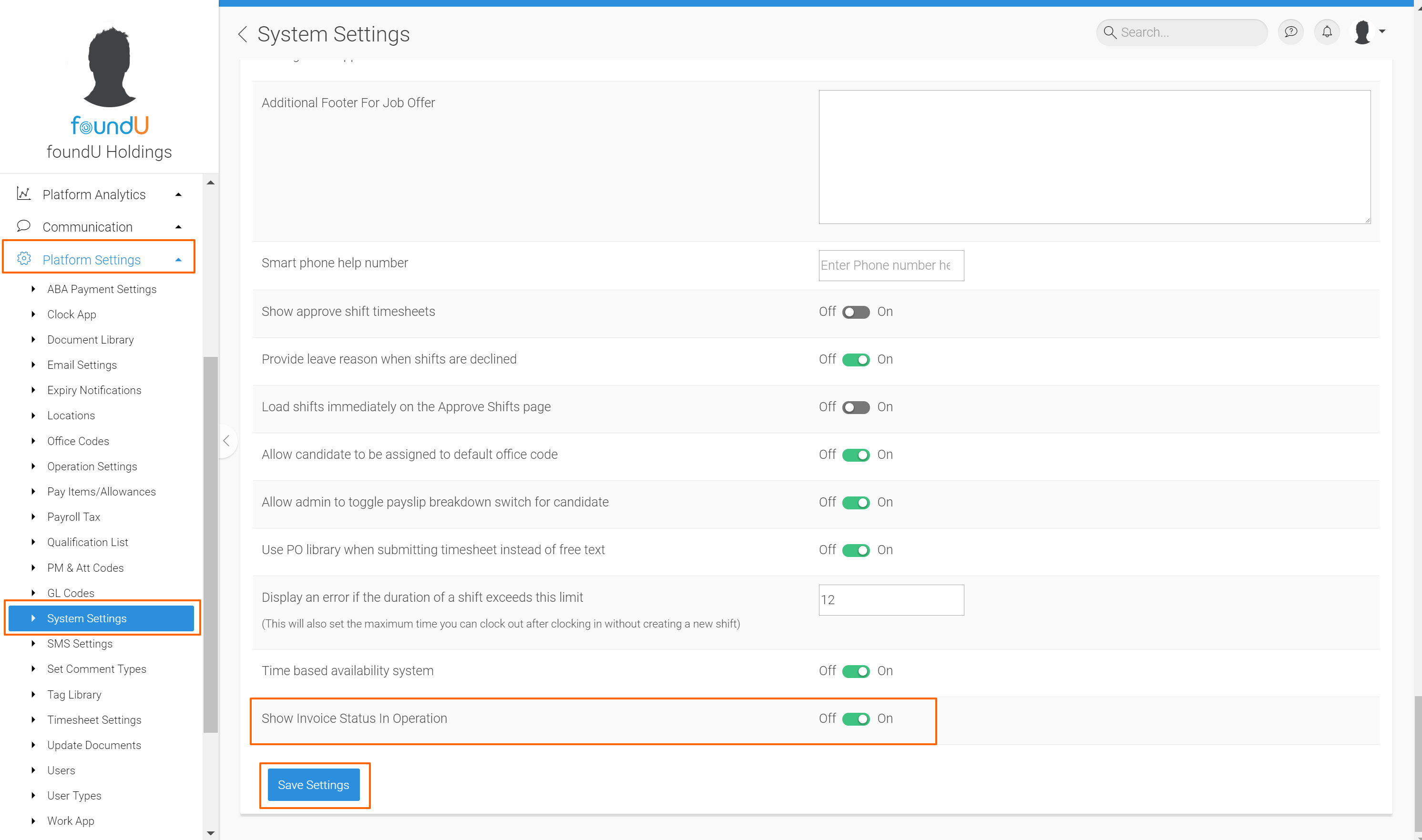Toggle Time based availability system off
The height and width of the screenshot is (840, 1422).
855,671
